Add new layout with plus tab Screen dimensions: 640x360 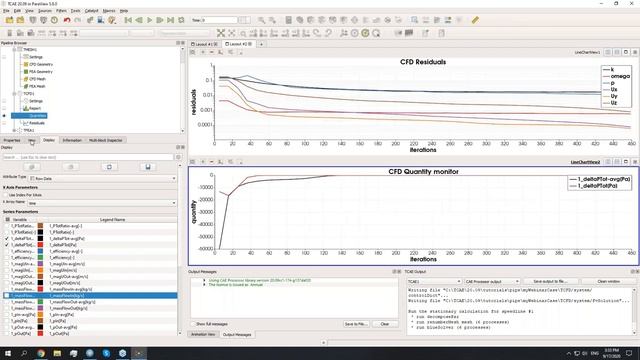[x=261, y=44]
